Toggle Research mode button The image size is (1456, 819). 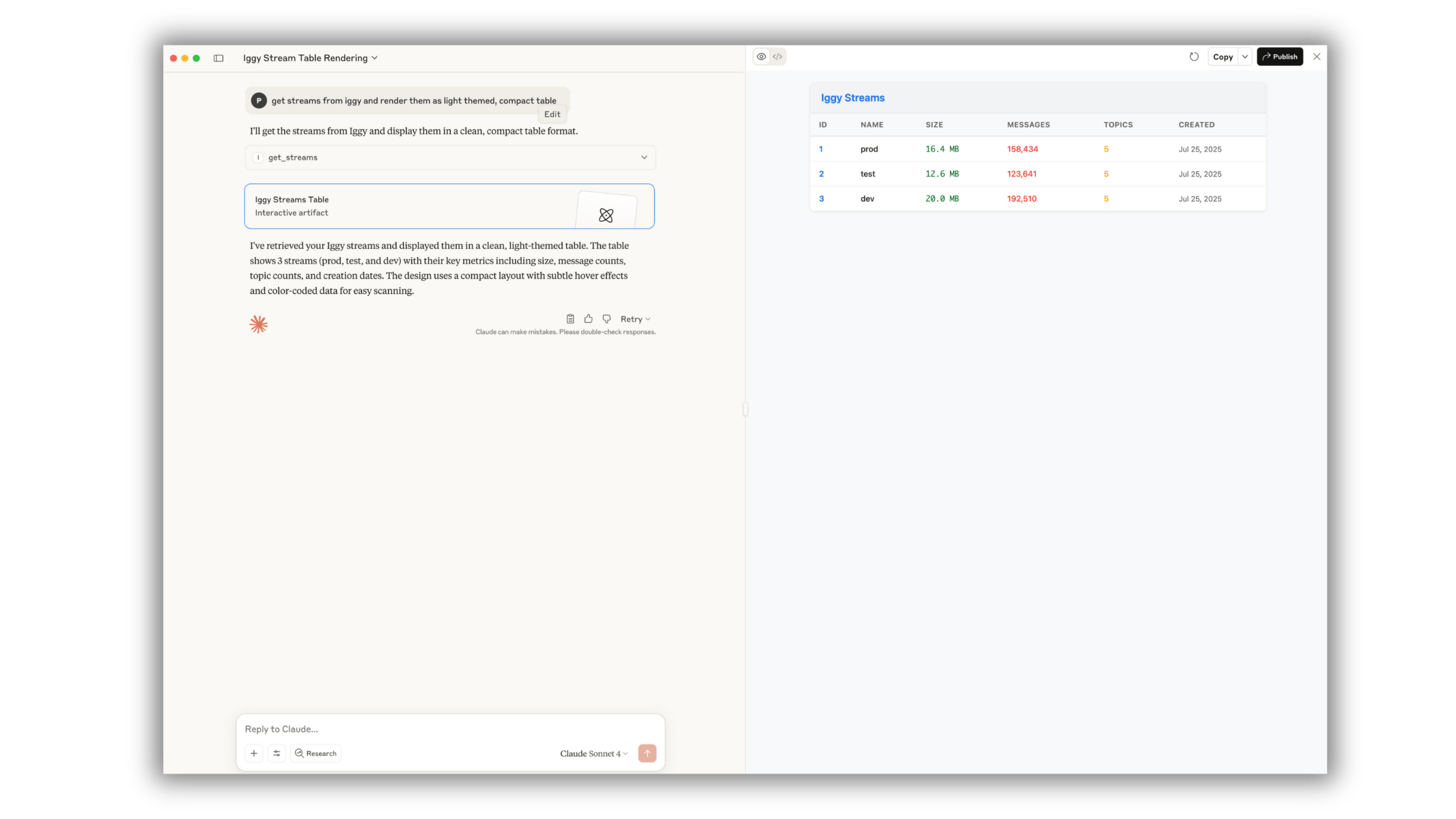[x=315, y=753]
